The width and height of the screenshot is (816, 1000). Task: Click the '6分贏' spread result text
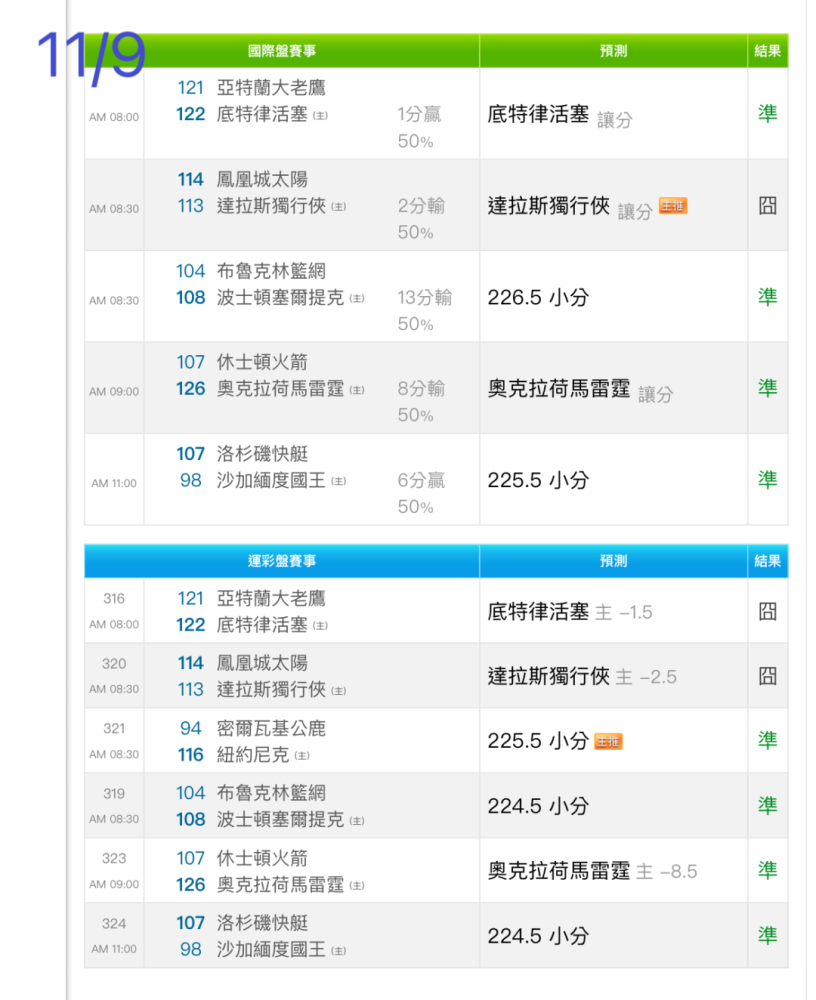coord(421,480)
